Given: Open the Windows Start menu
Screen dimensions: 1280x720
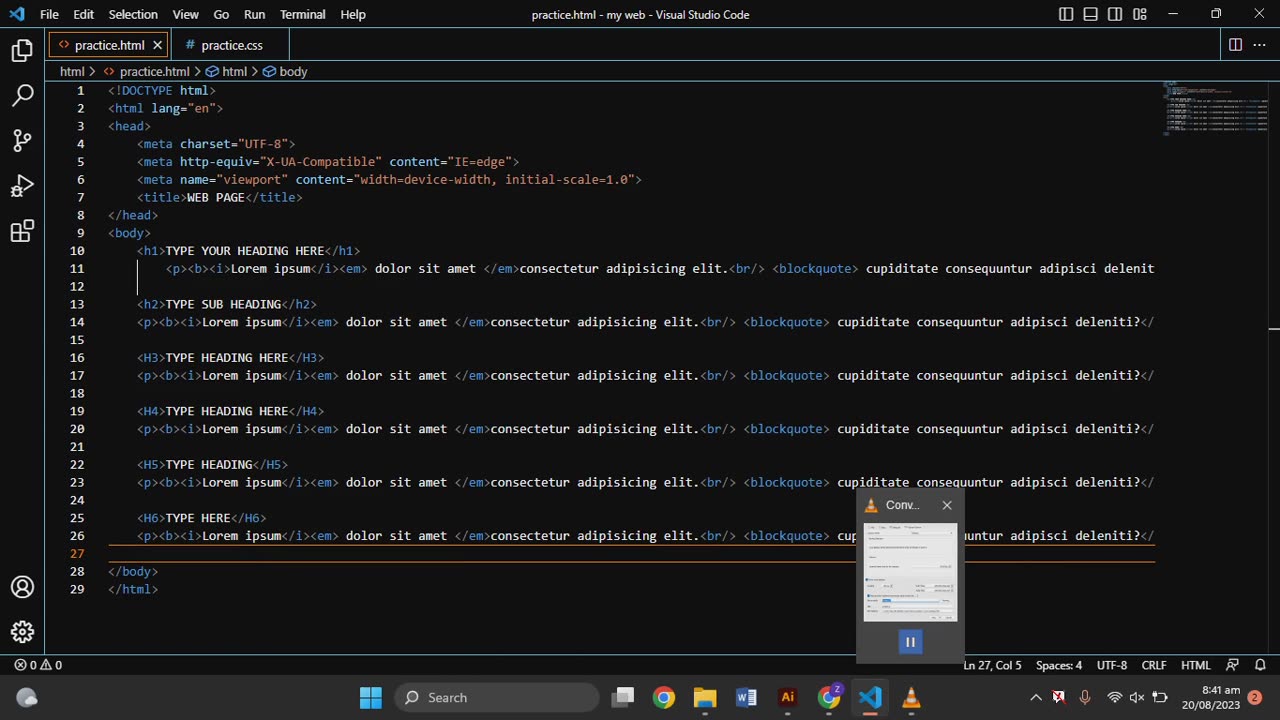Looking at the screenshot, I should (370, 697).
